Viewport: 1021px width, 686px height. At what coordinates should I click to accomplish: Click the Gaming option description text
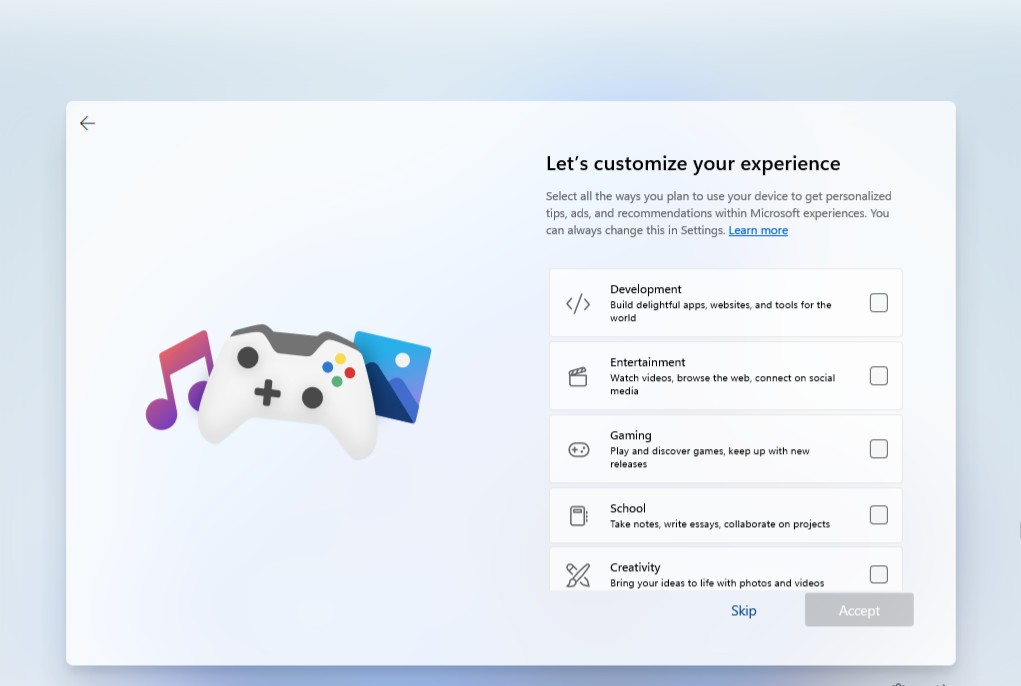coord(709,457)
